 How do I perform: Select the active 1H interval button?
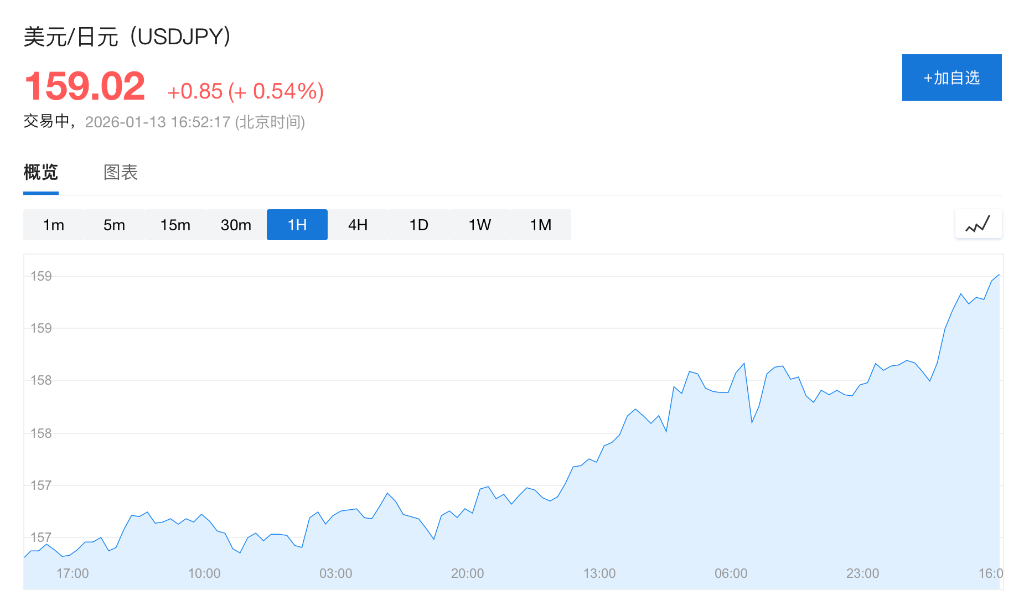point(297,225)
